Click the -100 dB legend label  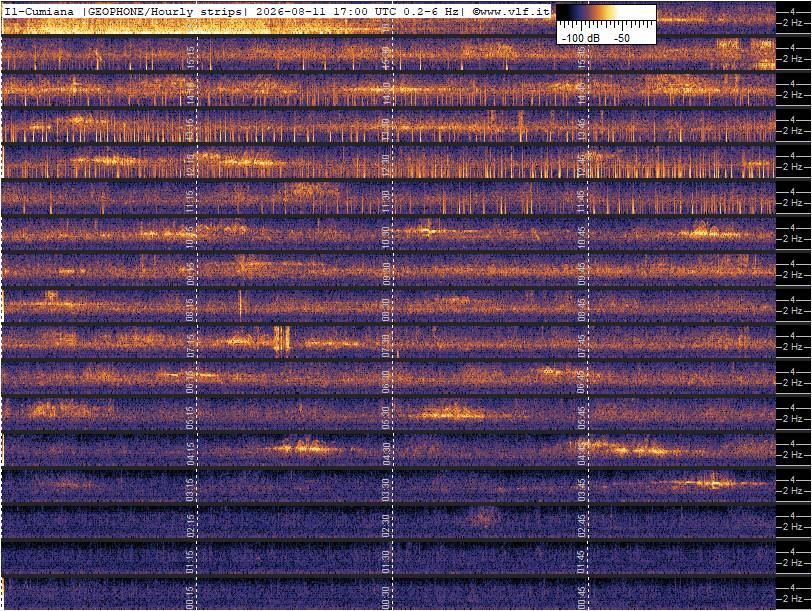581,38
